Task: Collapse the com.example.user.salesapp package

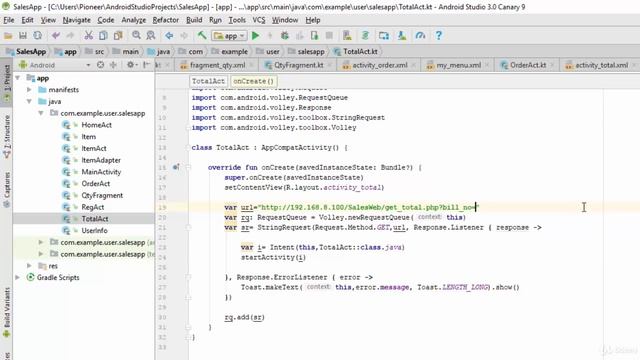Action: [x=41, y=113]
